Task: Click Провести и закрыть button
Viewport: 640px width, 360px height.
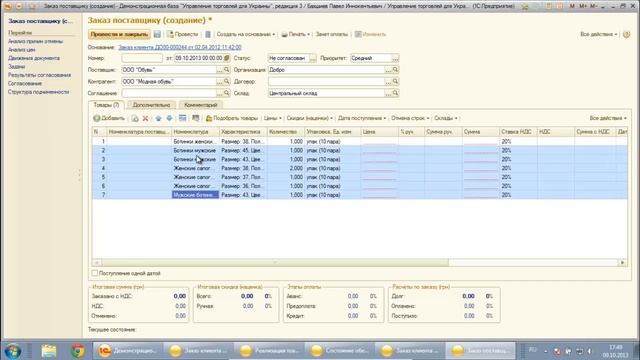Action: [x=119, y=34]
